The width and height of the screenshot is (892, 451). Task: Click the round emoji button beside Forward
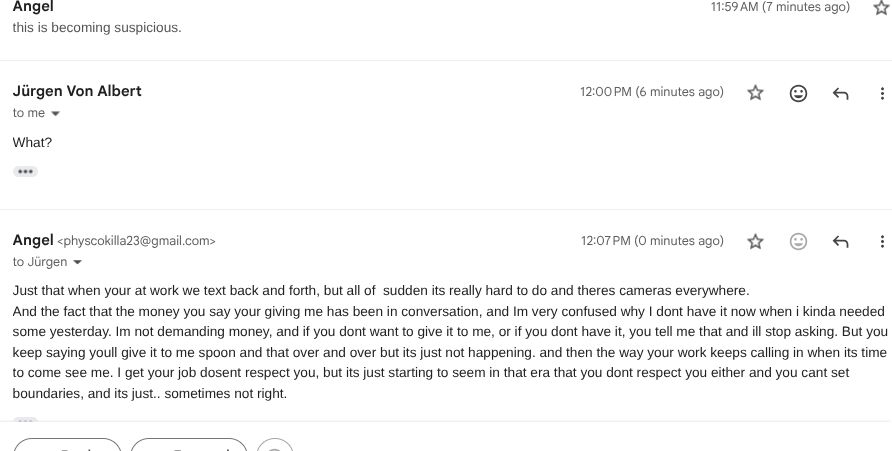coord(275,446)
